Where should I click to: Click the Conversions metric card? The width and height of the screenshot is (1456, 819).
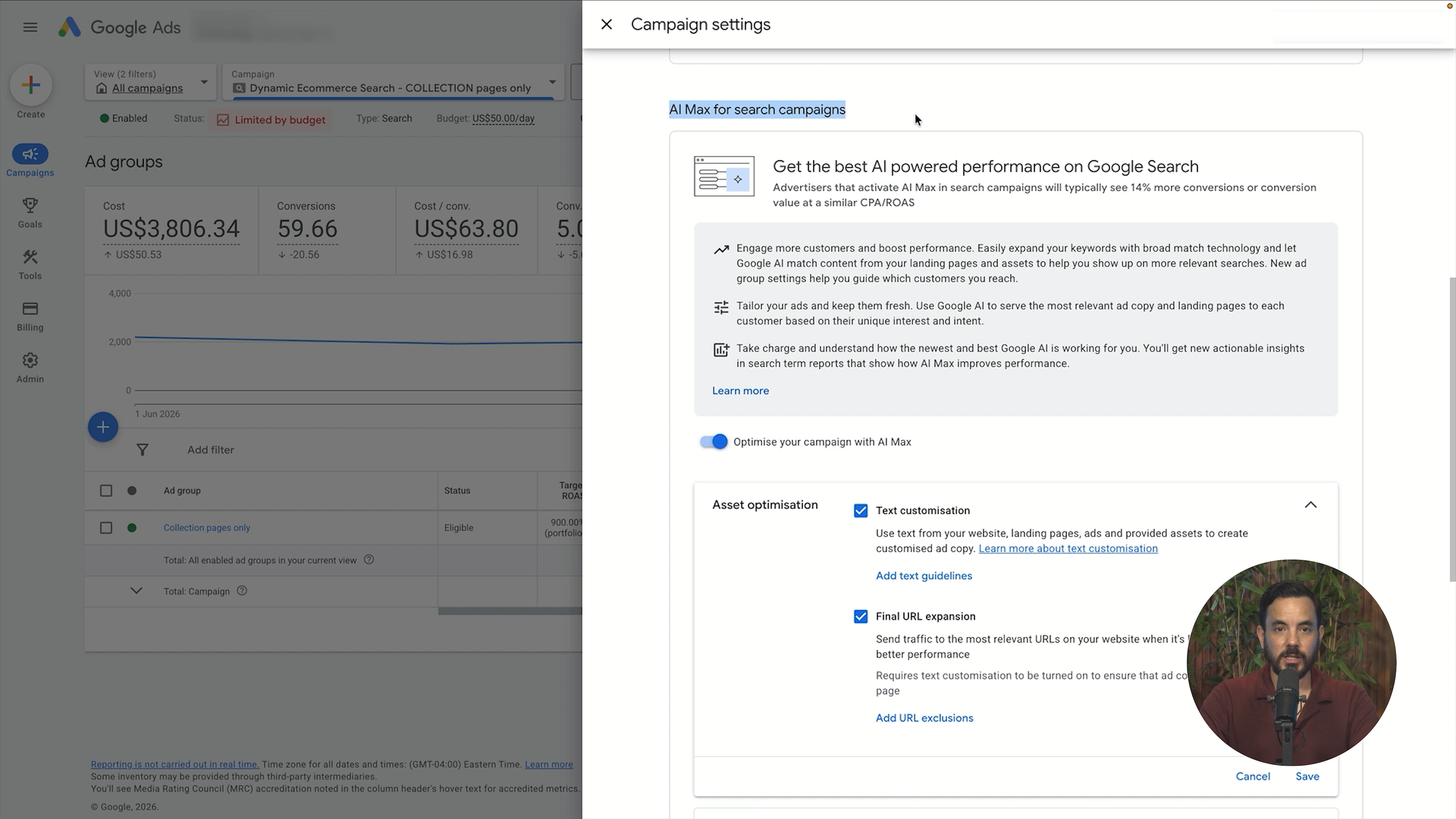click(x=327, y=231)
